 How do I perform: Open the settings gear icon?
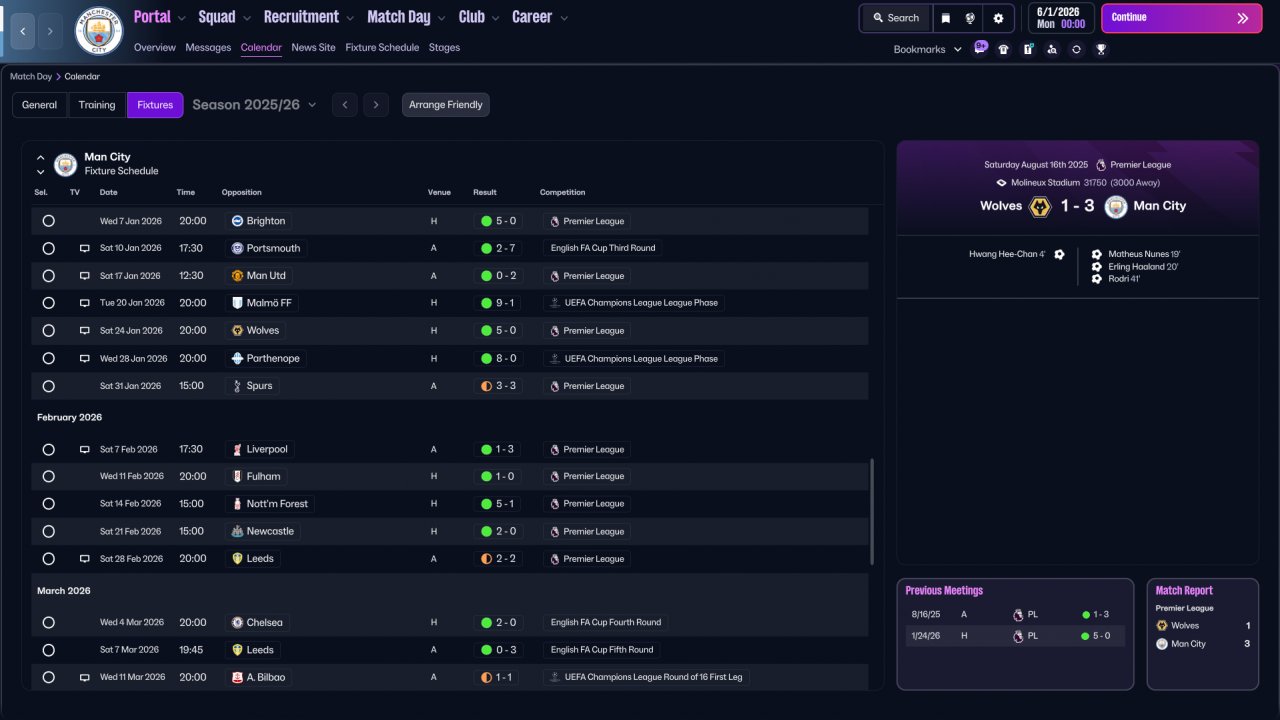(998, 18)
